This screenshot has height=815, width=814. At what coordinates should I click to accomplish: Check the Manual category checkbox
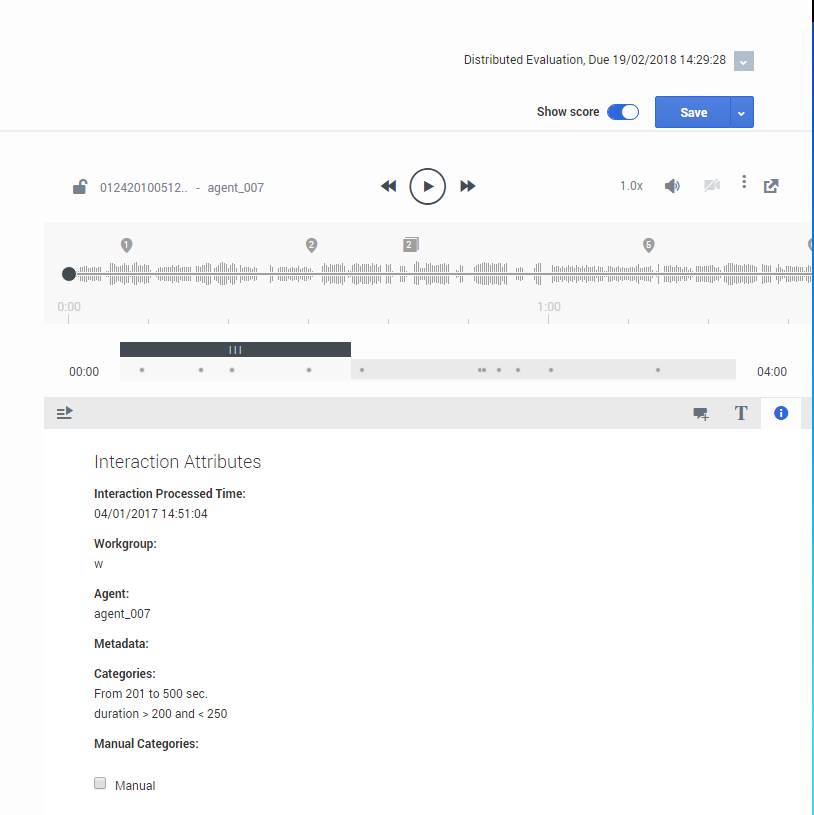point(100,784)
